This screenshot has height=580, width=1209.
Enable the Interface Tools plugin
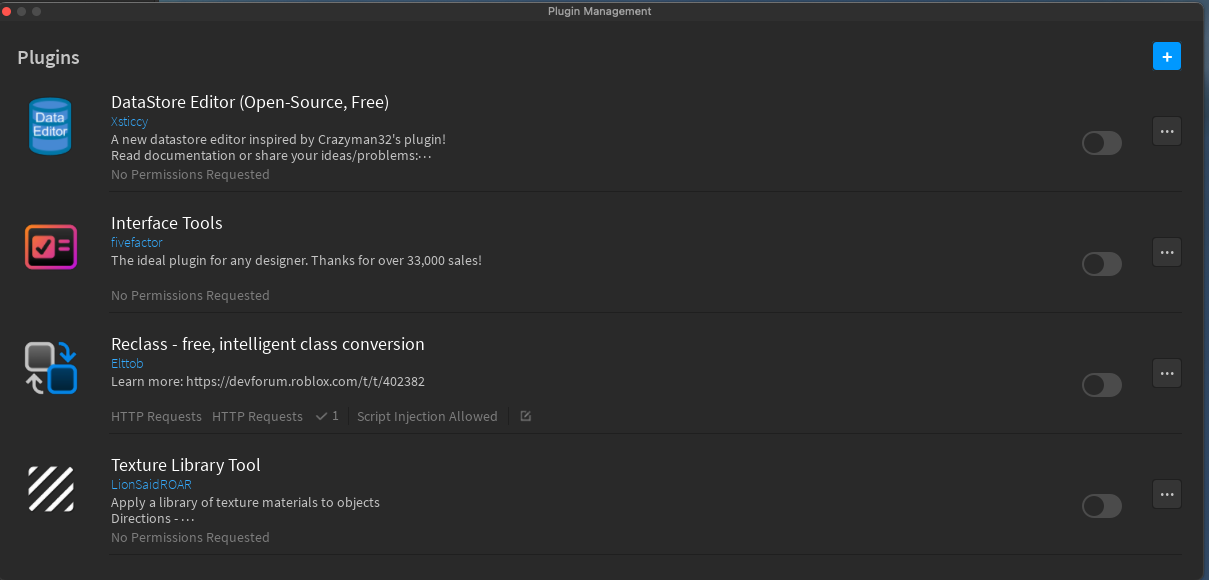click(x=1101, y=264)
